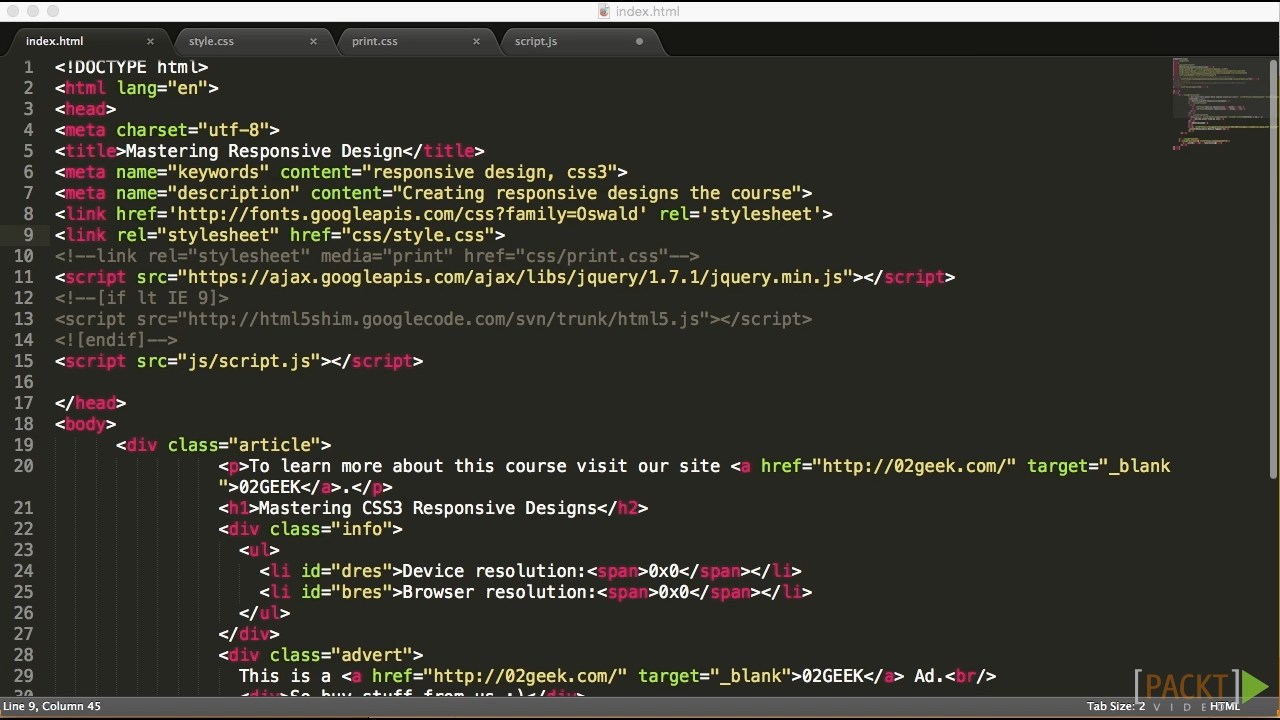Click line number 28 in gutter
This screenshot has height=720, width=1280.
coord(24,655)
